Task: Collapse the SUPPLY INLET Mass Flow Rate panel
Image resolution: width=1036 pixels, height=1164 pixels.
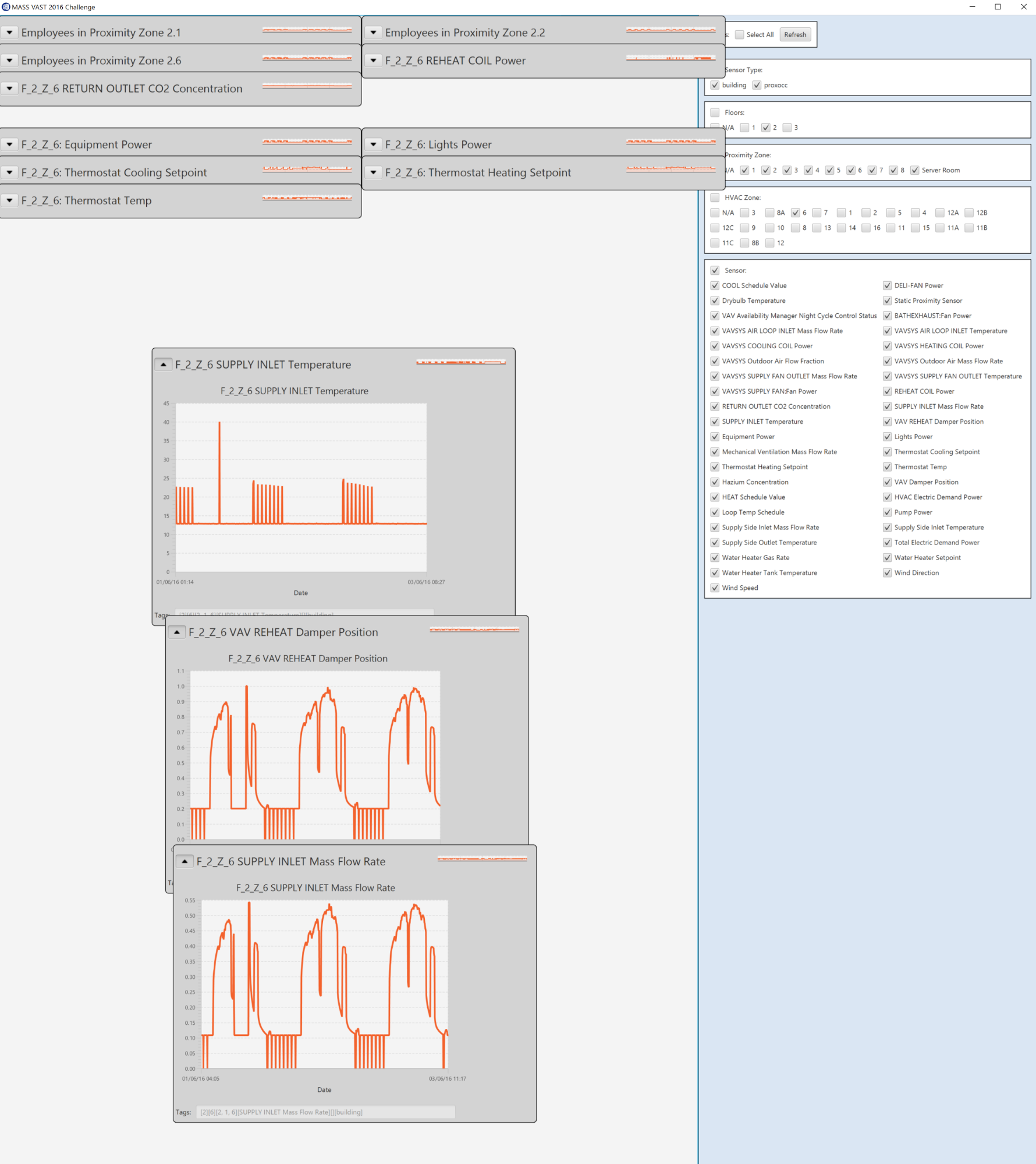Action: tap(185, 861)
